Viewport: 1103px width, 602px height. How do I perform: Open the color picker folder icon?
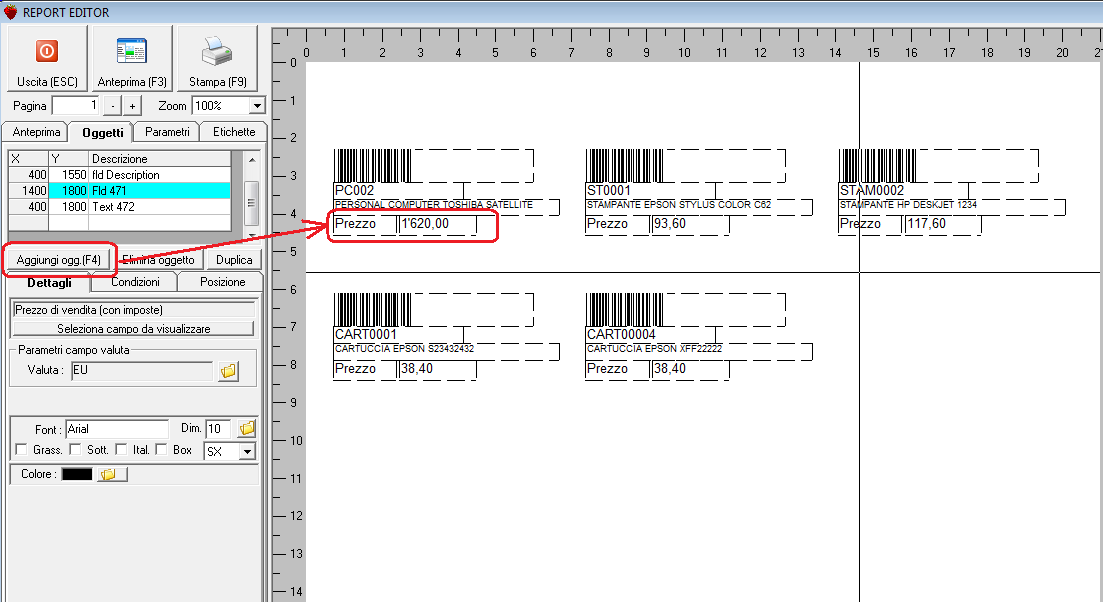[111, 475]
